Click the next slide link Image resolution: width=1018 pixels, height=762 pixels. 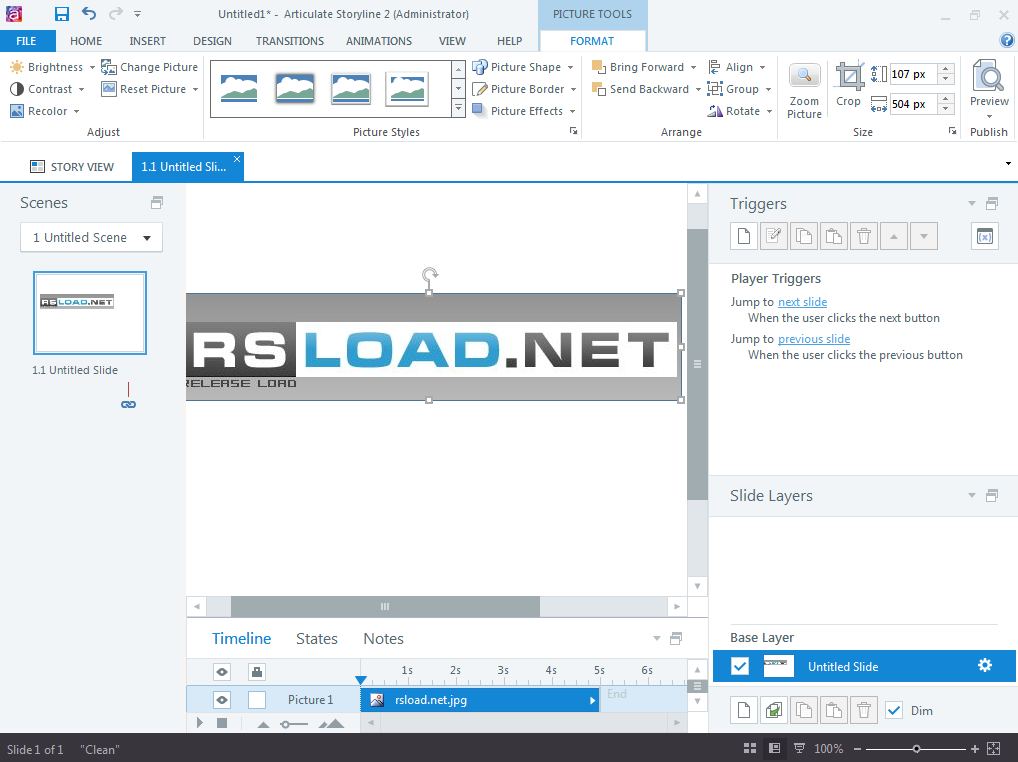pyautogui.click(x=802, y=302)
